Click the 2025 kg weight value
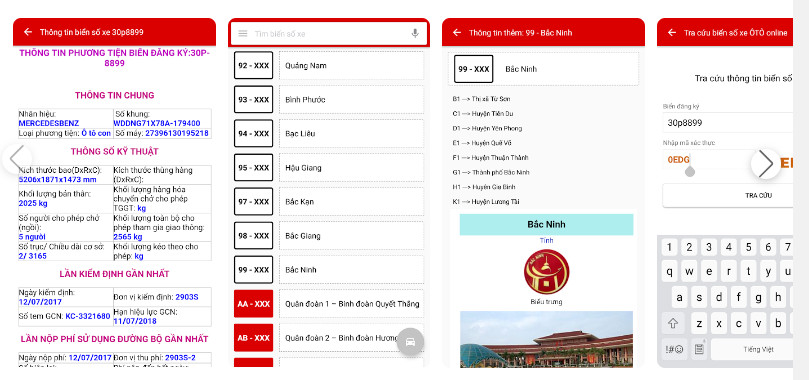809x380 pixels. tap(33, 203)
